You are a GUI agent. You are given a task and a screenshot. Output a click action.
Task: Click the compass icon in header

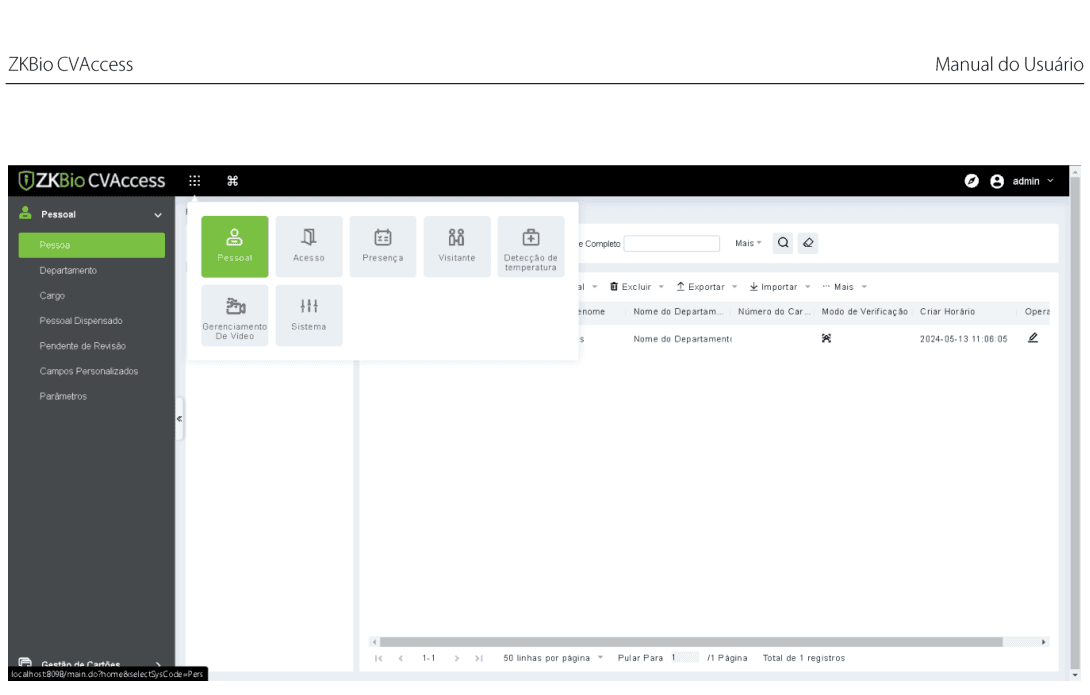pyautogui.click(x=971, y=181)
